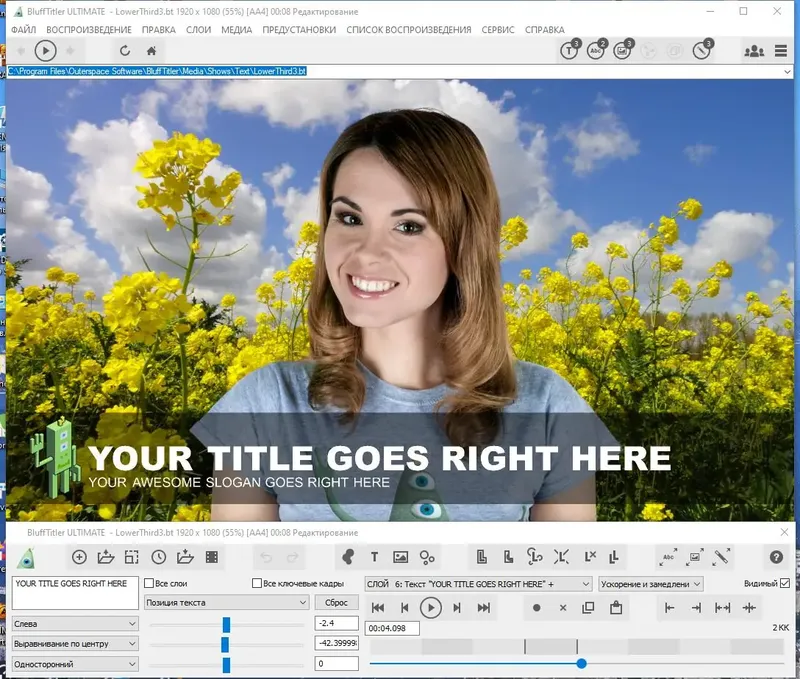Click the clock show duration icon

[159, 557]
